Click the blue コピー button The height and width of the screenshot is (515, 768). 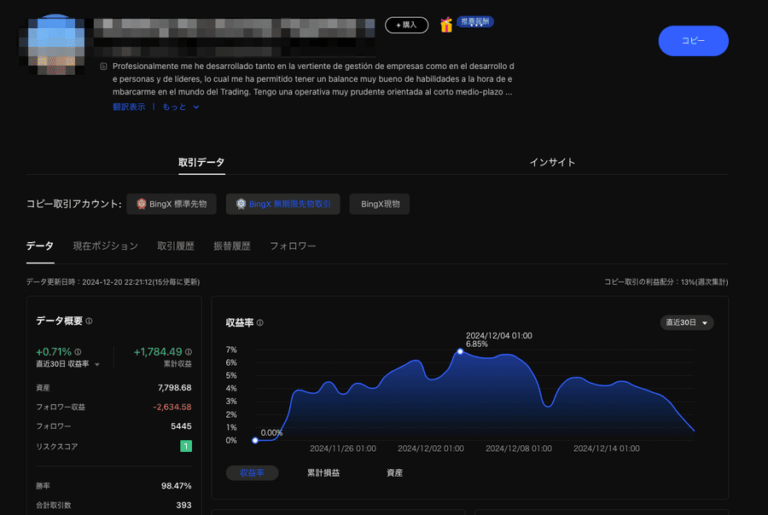click(693, 41)
